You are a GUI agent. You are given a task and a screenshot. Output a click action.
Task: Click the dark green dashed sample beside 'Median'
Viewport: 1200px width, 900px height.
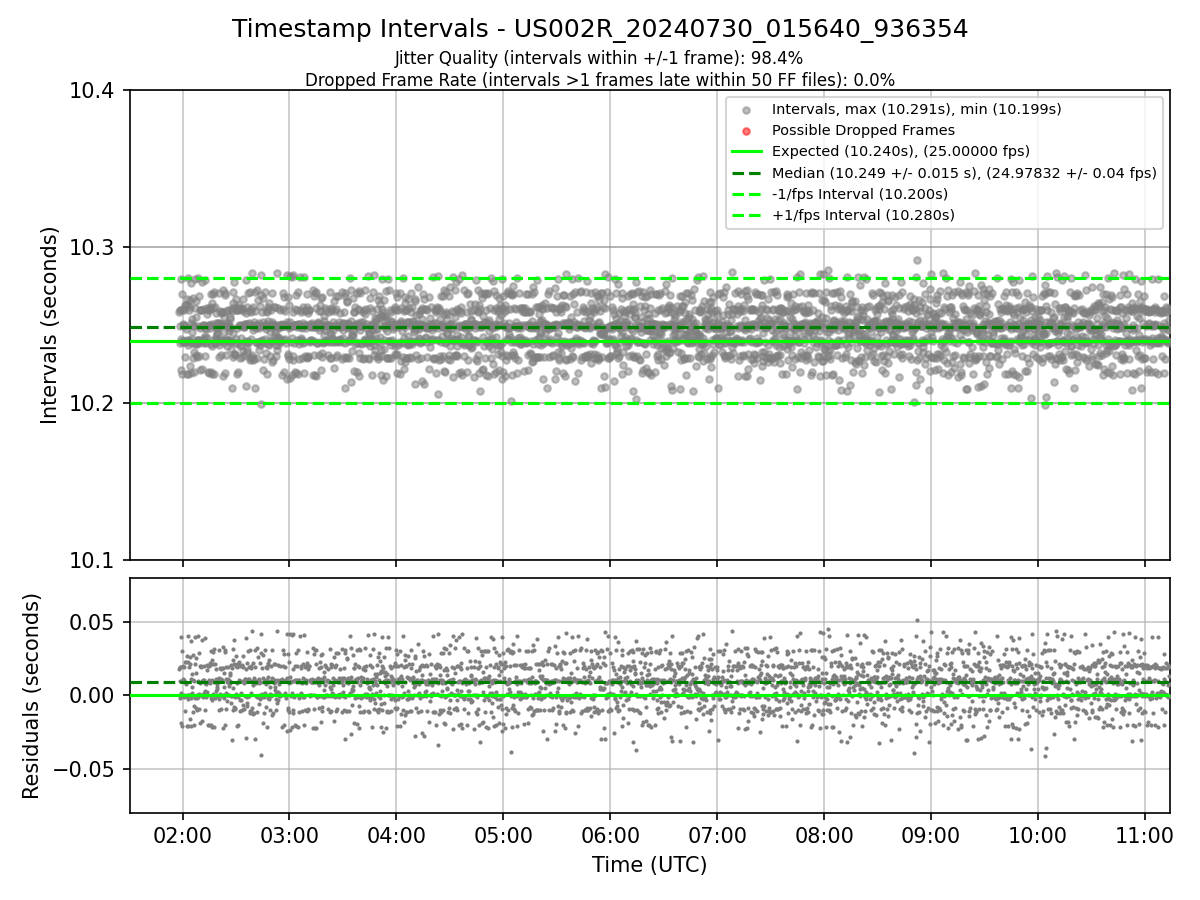pyautogui.click(x=748, y=173)
